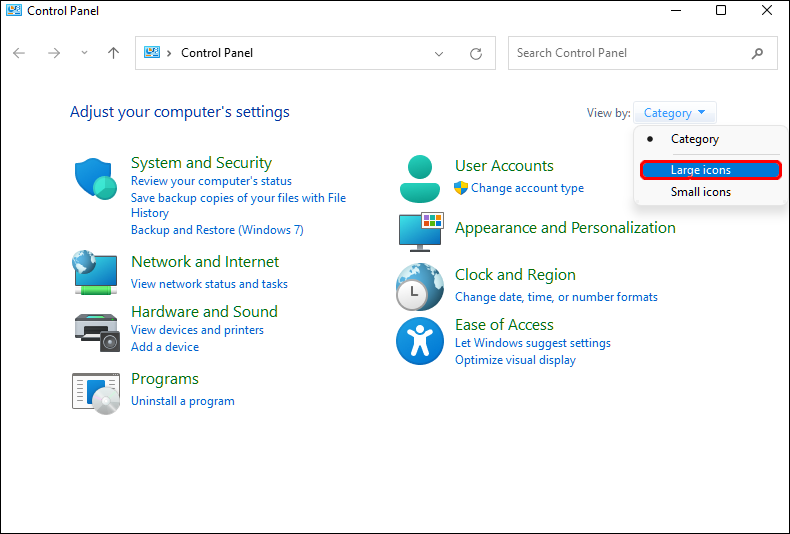This screenshot has width=790, height=534.
Task: Click the Ease of Access icon
Action: click(419, 341)
